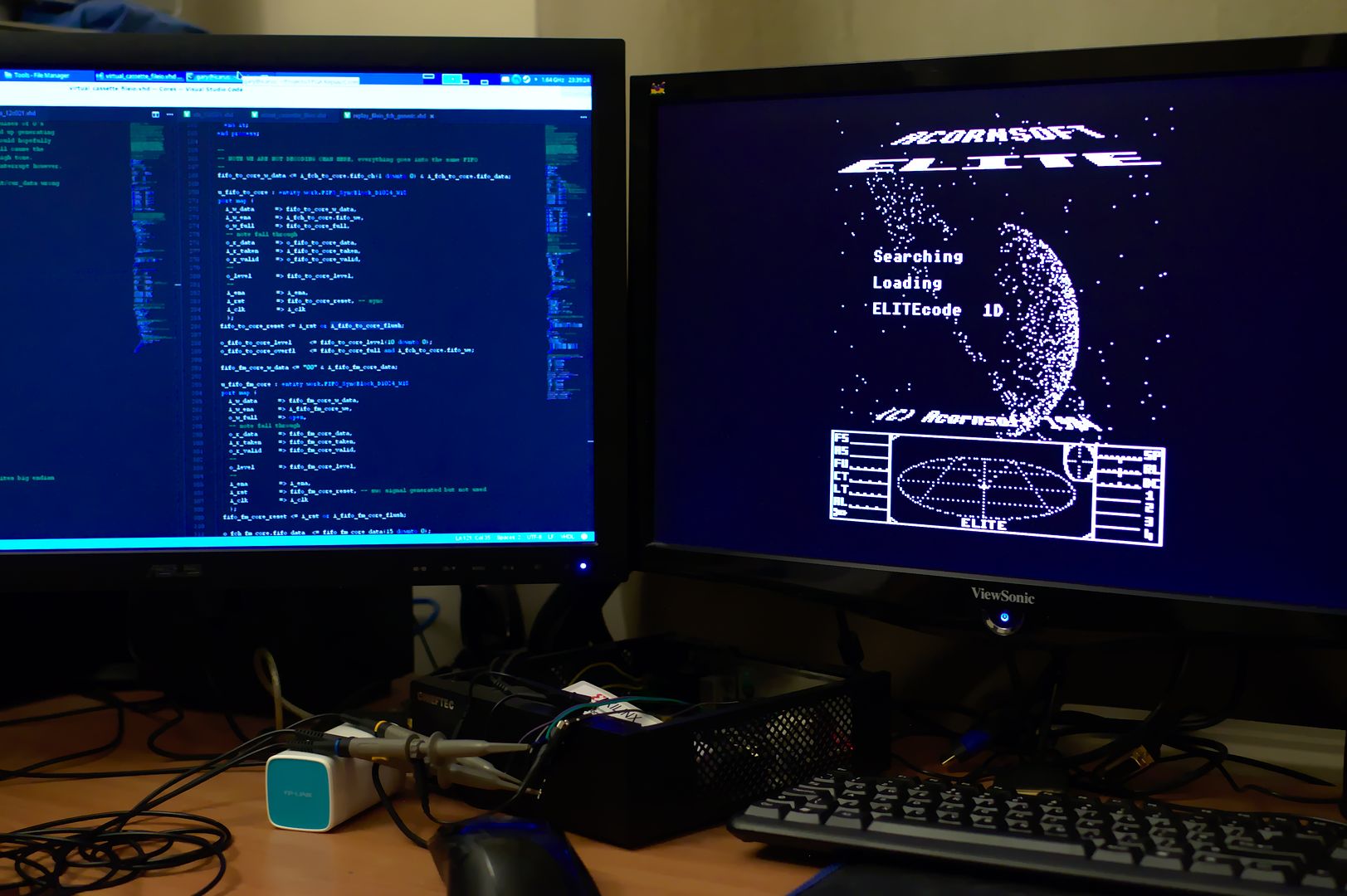Click the 'Loading' text on the Elite screen
1347x896 pixels.
(907, 283)
